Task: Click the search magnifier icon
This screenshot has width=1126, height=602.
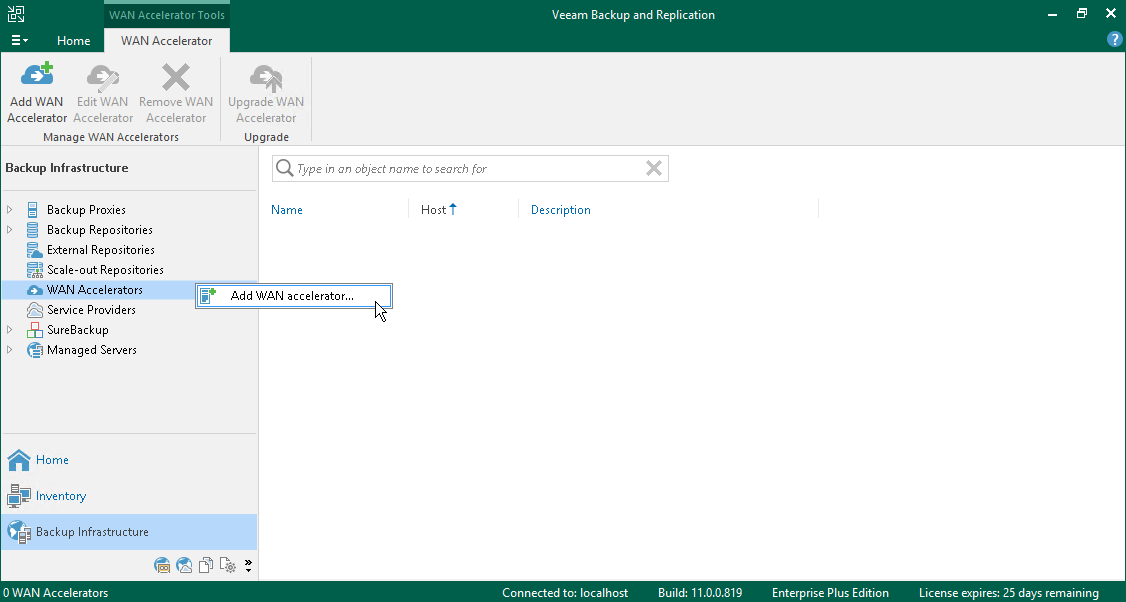Action: (x=284, y=168)
